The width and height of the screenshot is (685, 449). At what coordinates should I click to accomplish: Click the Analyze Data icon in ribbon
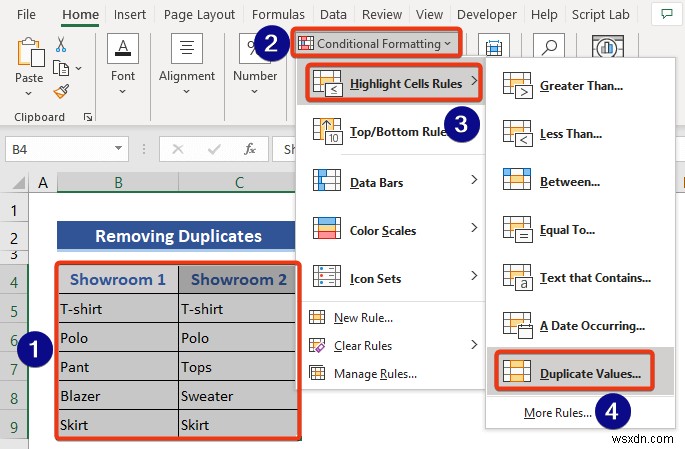coord(608,47)
